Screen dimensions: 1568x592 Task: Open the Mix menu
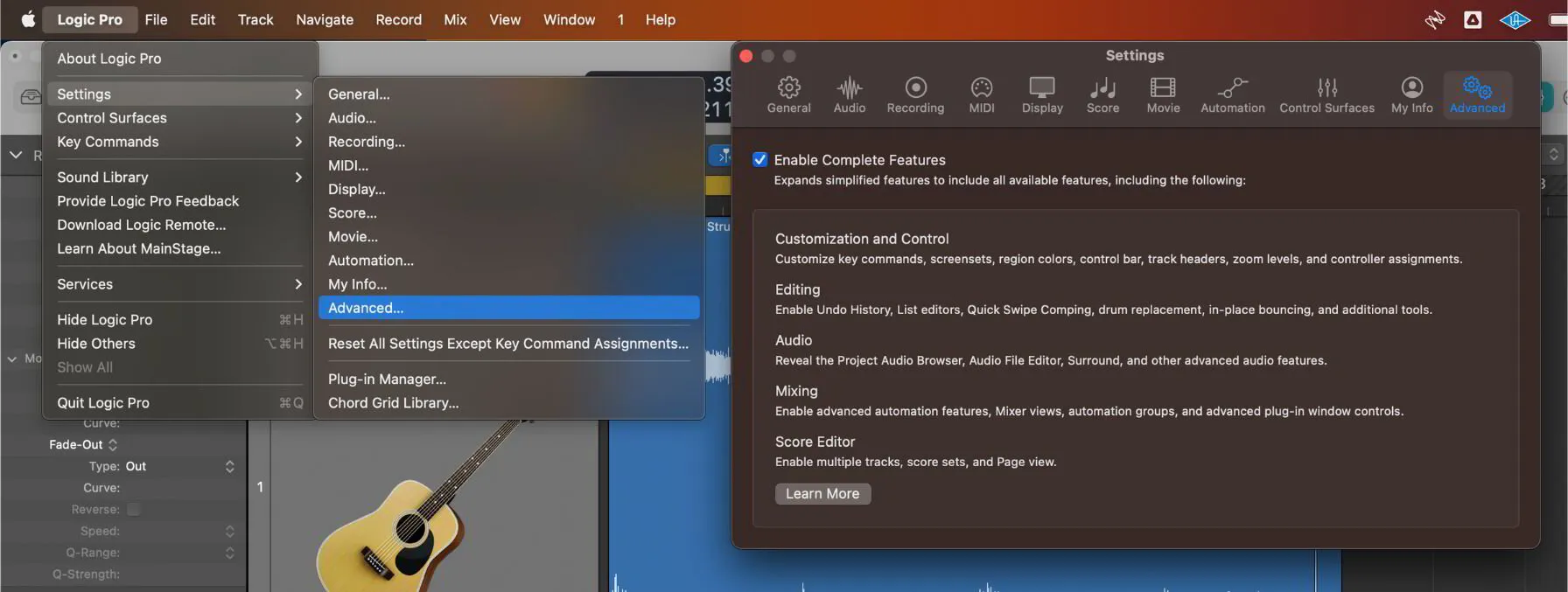pos(455,19)
